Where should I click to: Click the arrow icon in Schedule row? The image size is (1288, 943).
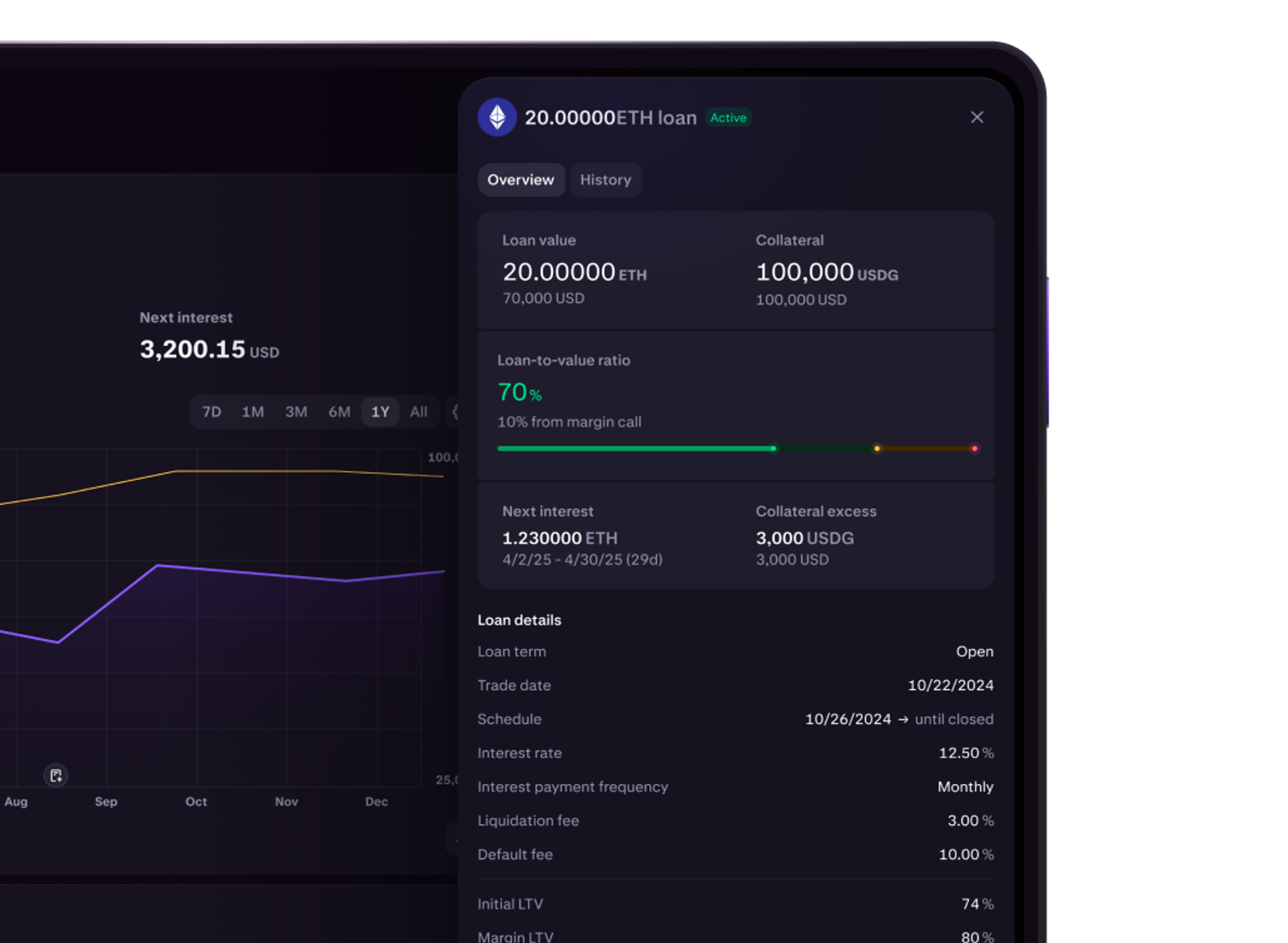pos(903,719)
